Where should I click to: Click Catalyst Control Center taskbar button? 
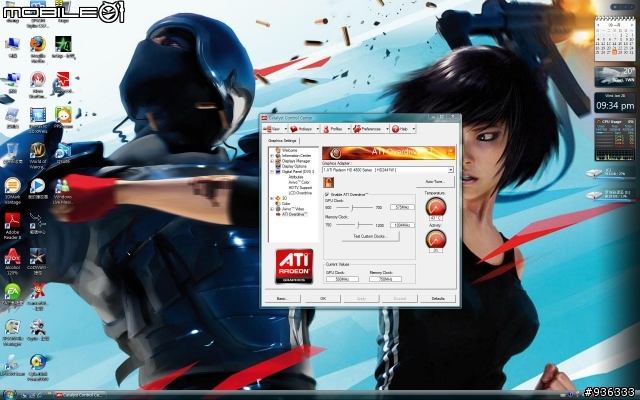[80, 395]
